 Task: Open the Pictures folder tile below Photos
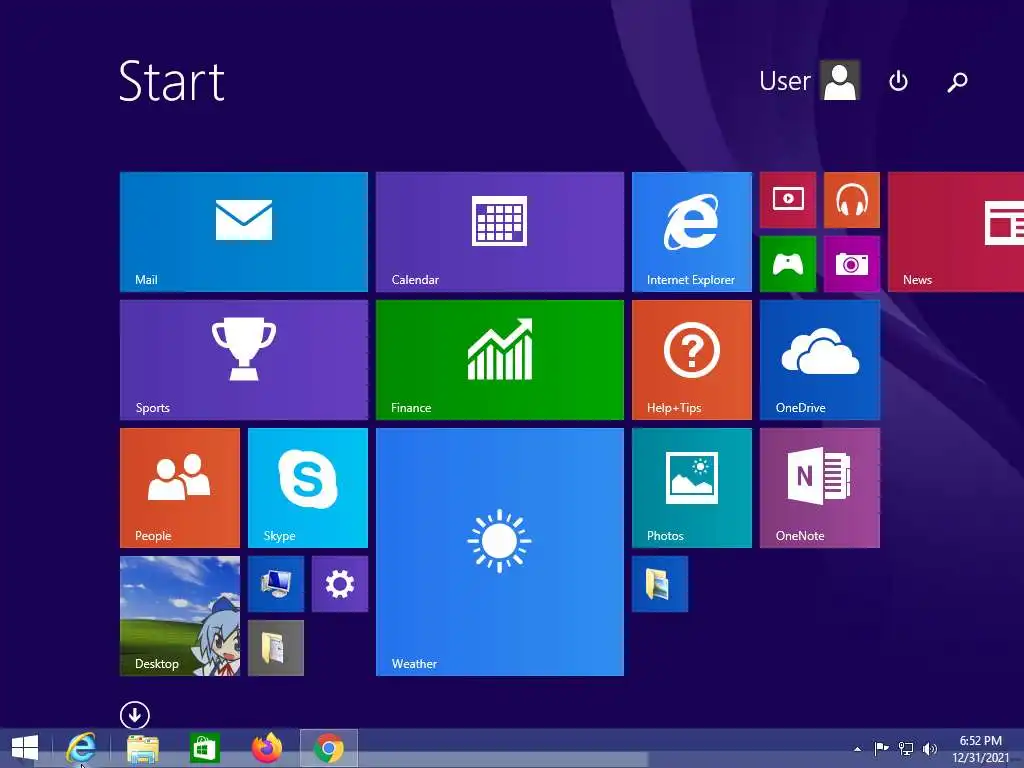pos(660,584)
